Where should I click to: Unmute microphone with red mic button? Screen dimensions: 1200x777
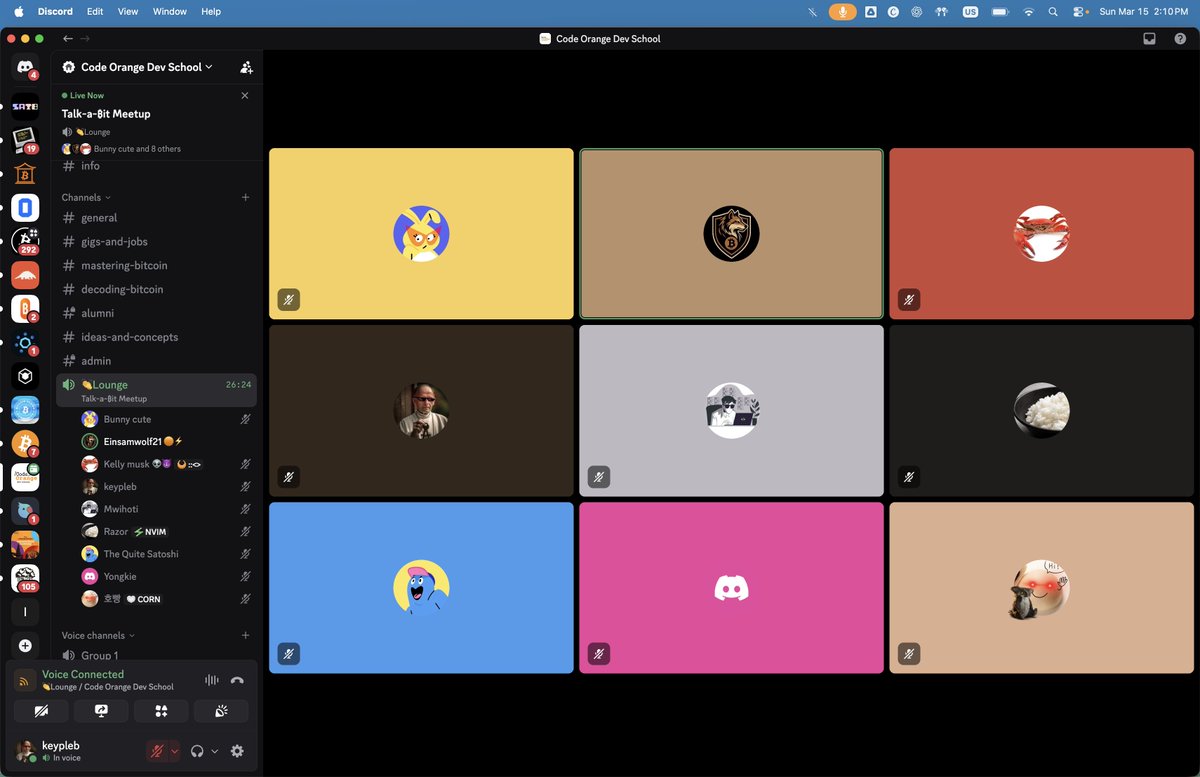pyautogui.click(x=157, y=751)
